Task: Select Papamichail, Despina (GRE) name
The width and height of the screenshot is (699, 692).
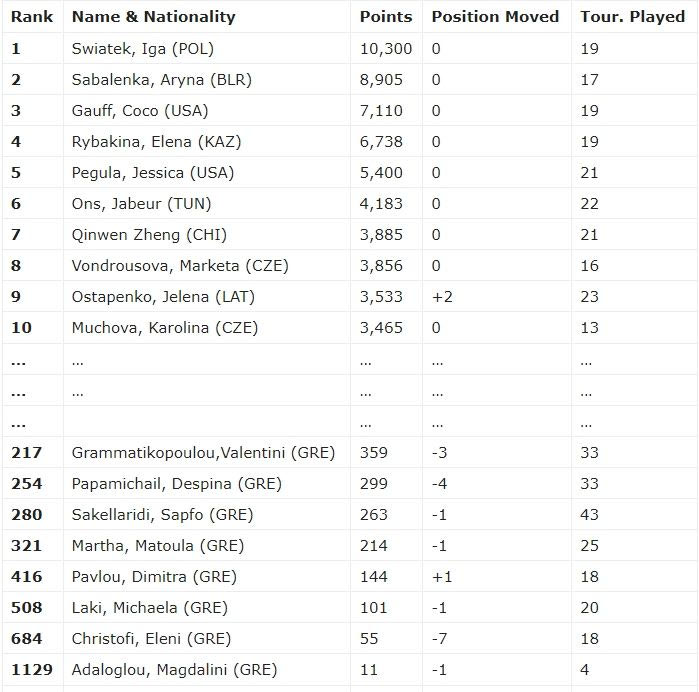Action: tap(177, 484)
